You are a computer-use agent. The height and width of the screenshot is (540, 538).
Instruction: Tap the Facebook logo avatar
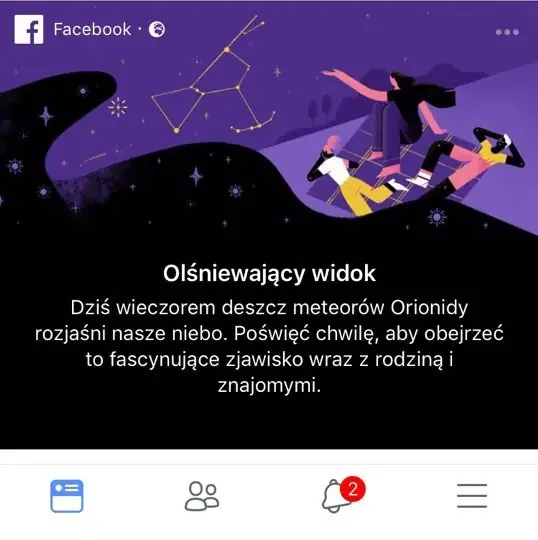[x=29, y=29]
